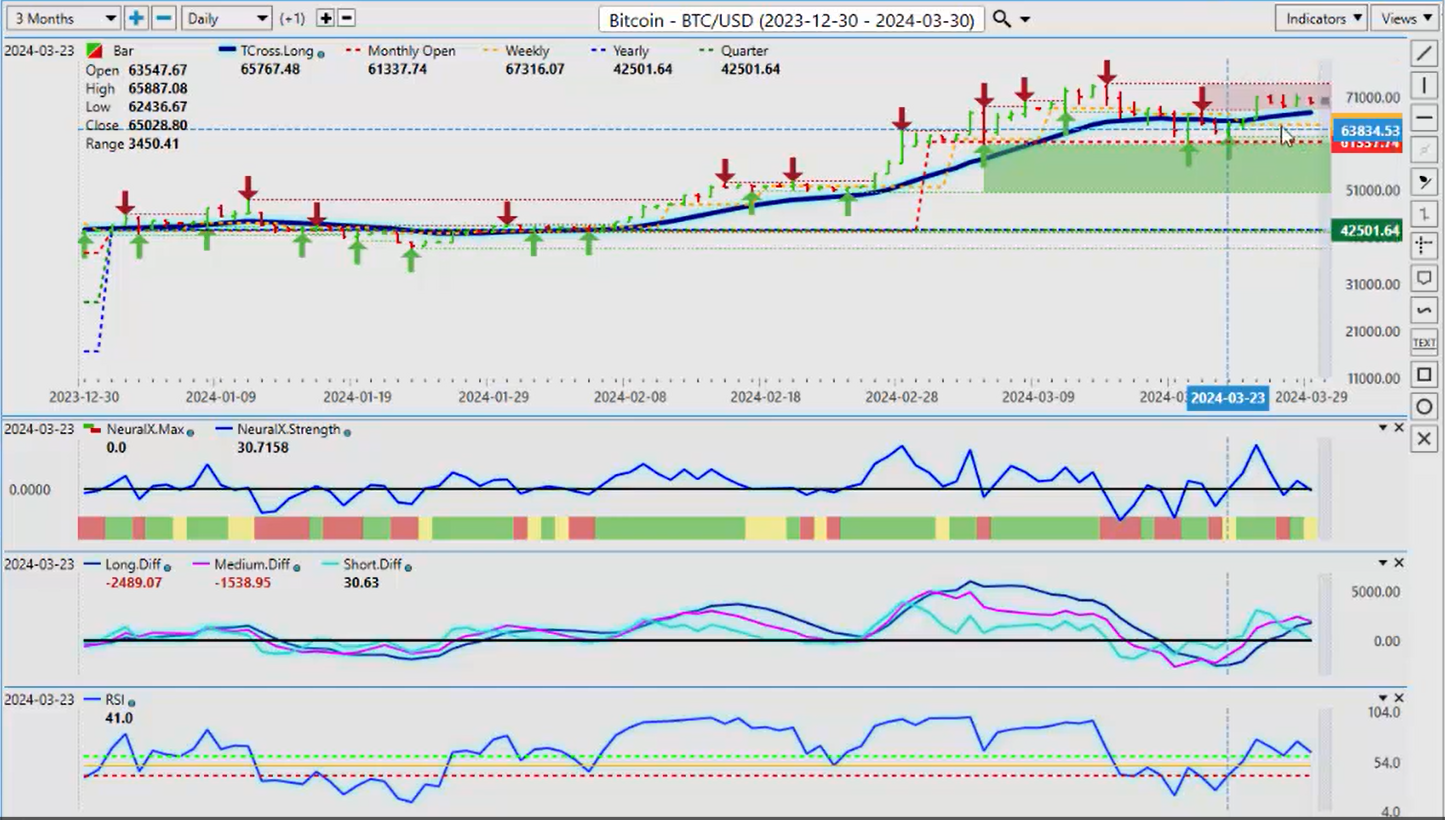Click the Close value 65028.80
Screen dimensions: 1445x820
click(x=157, y=125)
